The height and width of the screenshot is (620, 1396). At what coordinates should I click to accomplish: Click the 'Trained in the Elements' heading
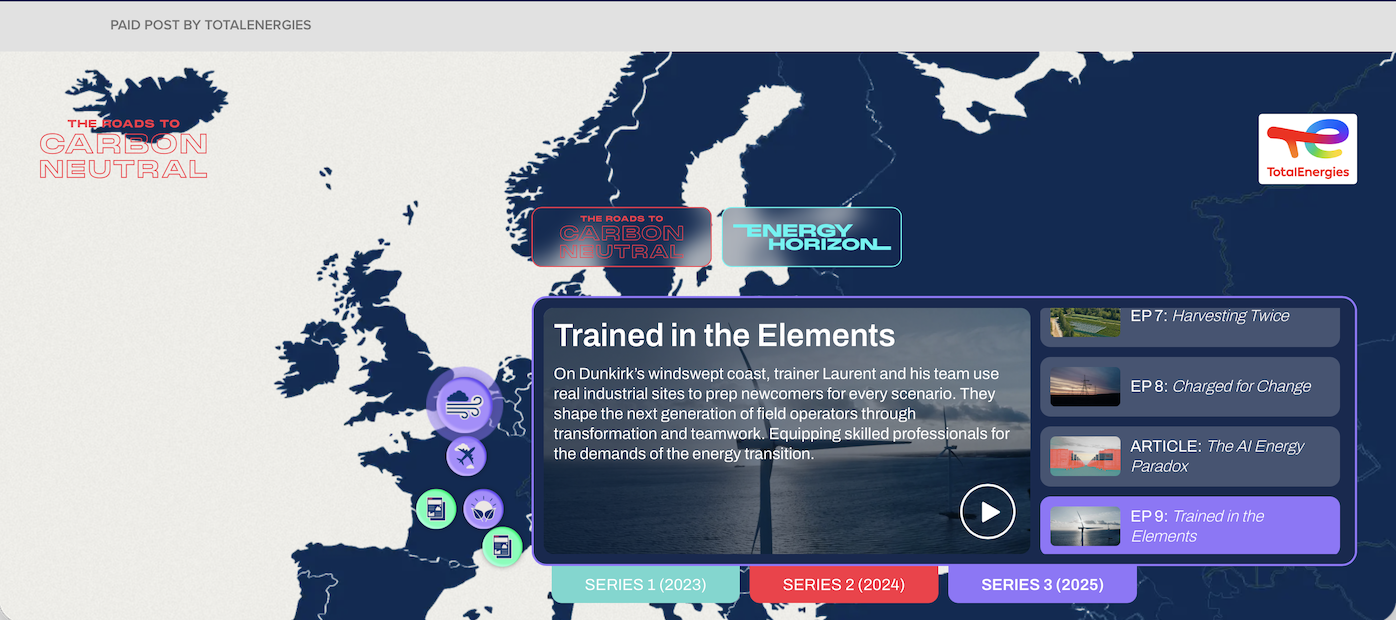[724, 335]
